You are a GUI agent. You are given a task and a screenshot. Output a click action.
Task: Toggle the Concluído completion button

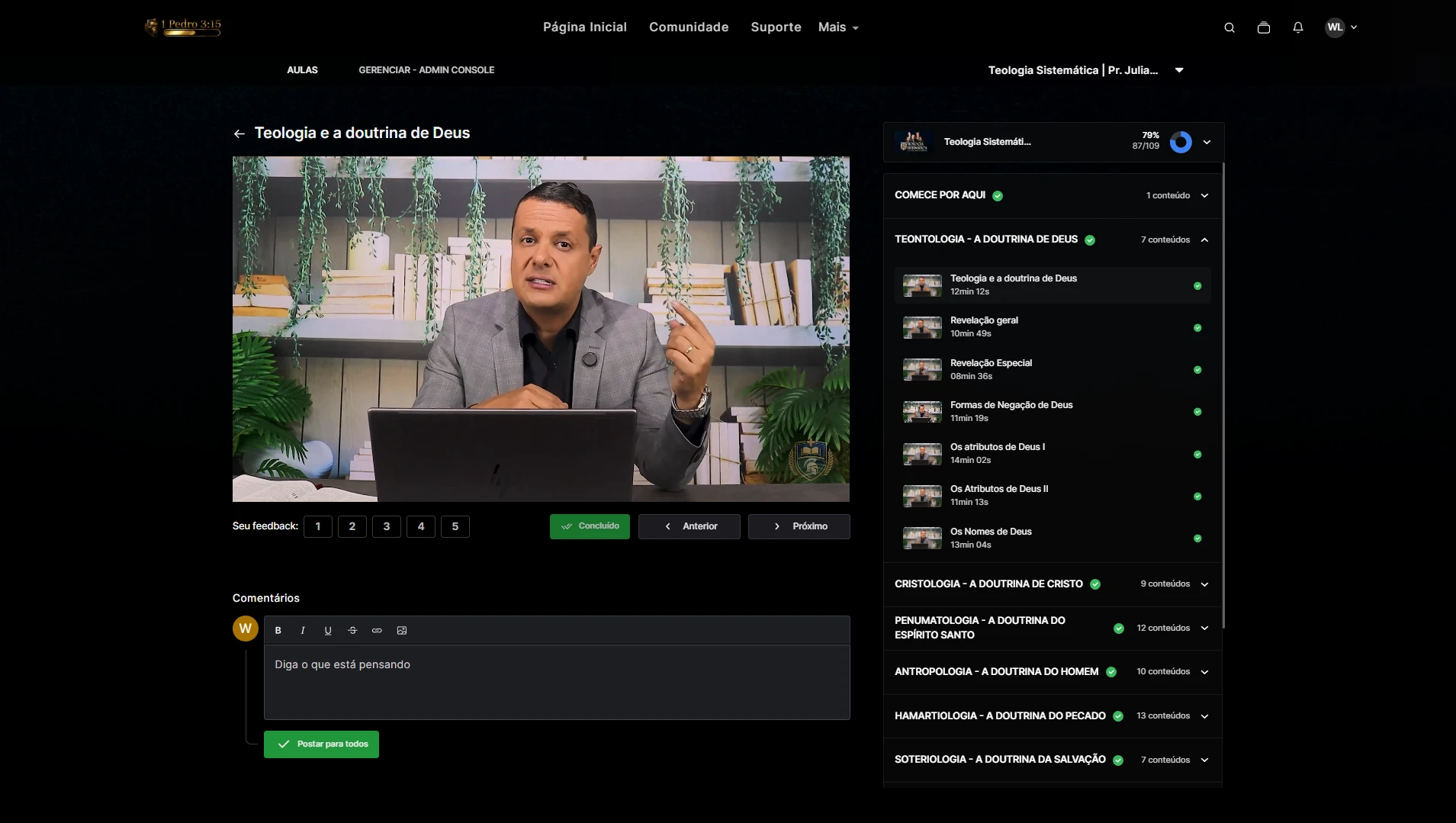click(590, 526)
